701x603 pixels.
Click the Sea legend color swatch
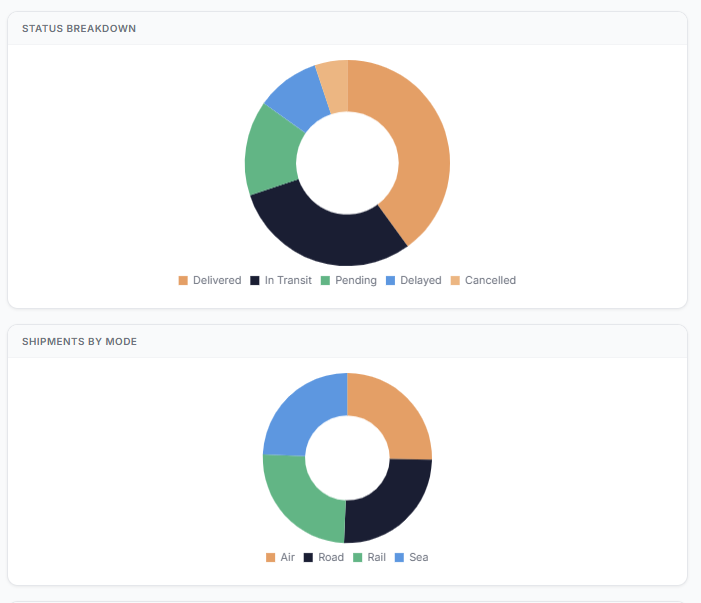click(399, 557)
